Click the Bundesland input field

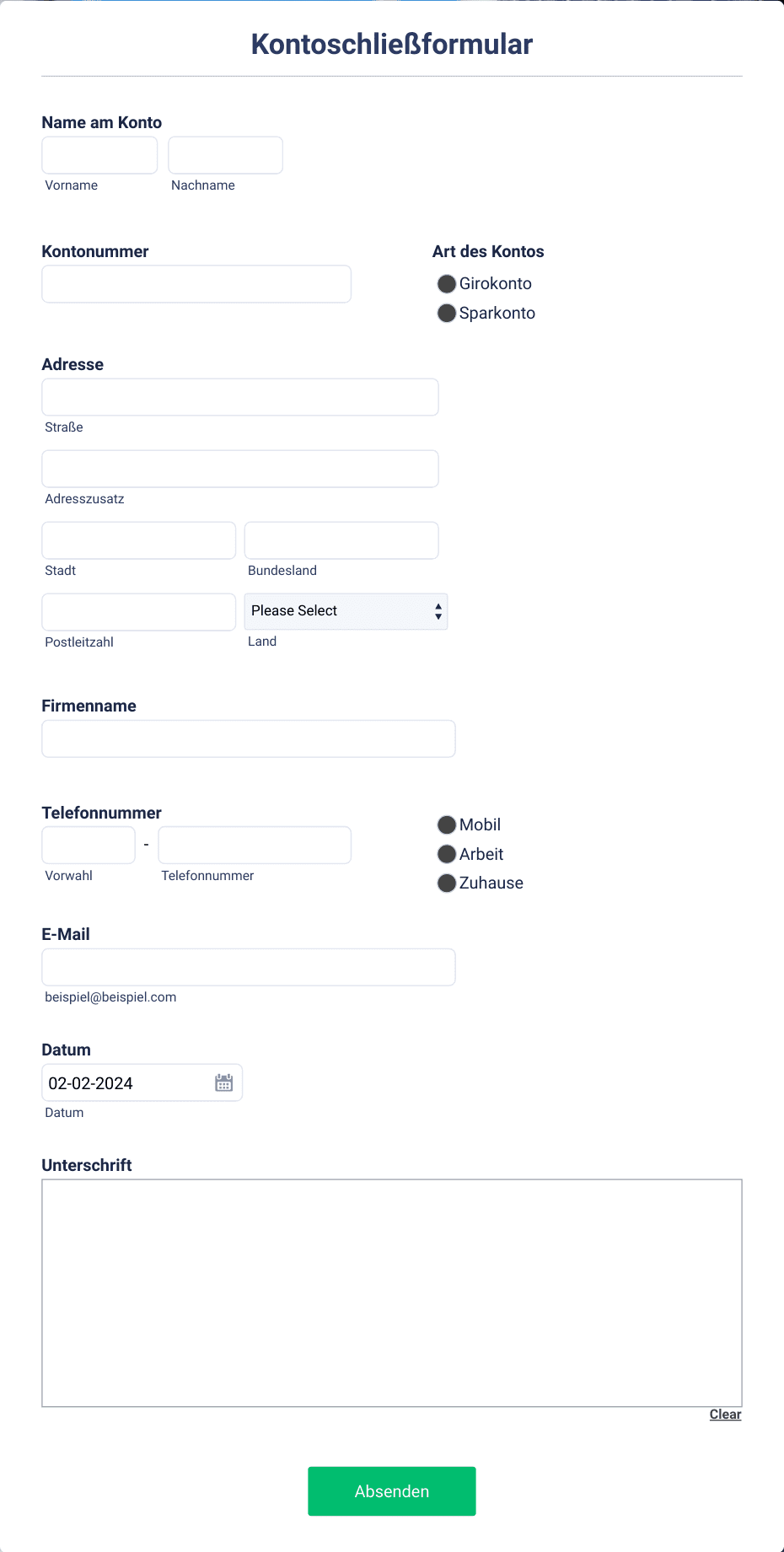[x=341, y=540]
